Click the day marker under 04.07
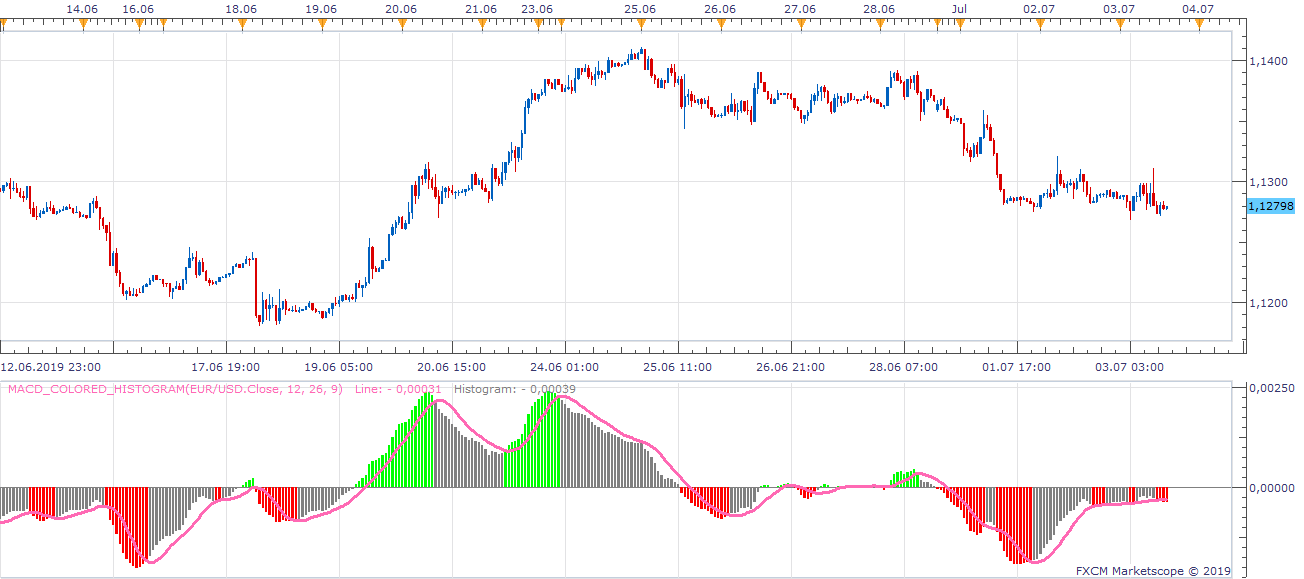This screenshot has height=579, width=1304. 1199,22
